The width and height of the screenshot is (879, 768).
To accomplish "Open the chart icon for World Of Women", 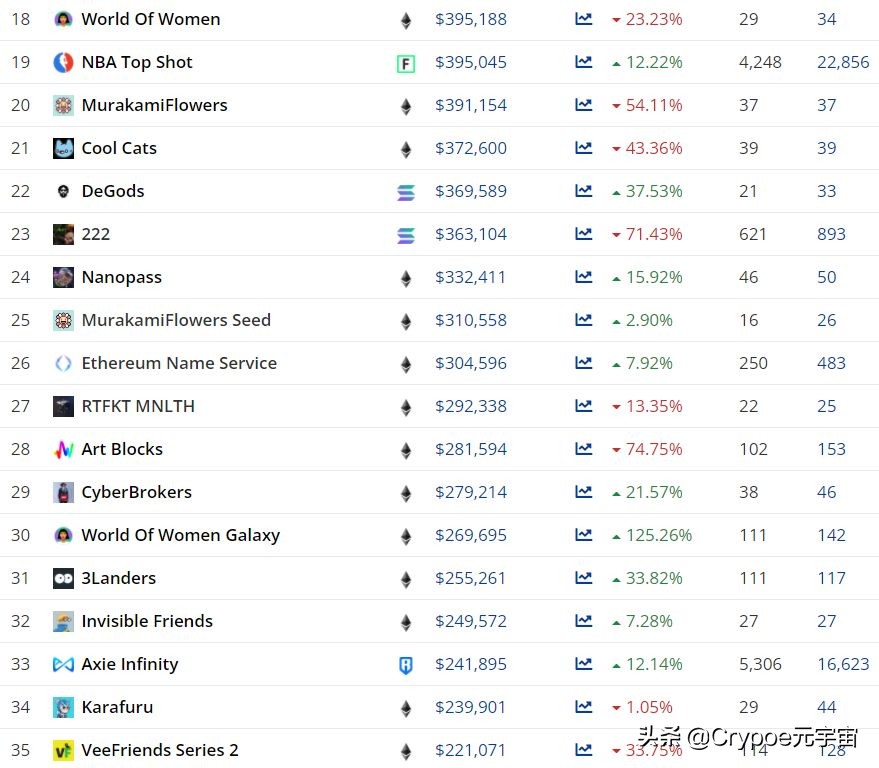I will [x=584, y=19].
